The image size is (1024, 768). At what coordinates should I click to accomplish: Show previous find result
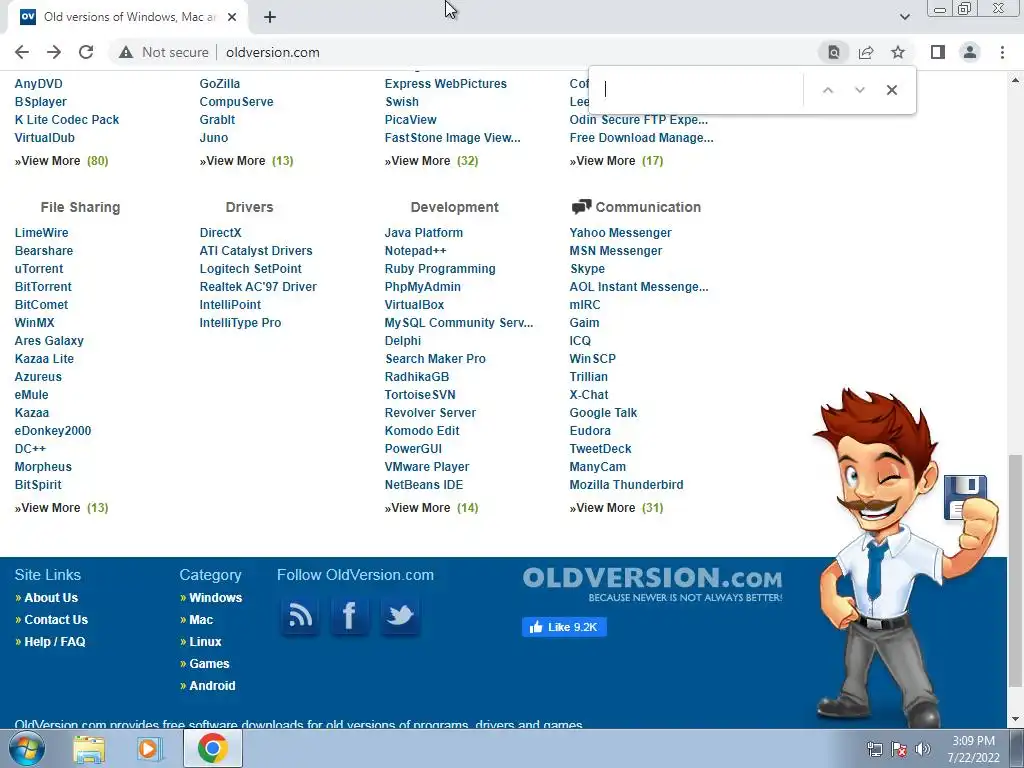[x=827, y=90]
